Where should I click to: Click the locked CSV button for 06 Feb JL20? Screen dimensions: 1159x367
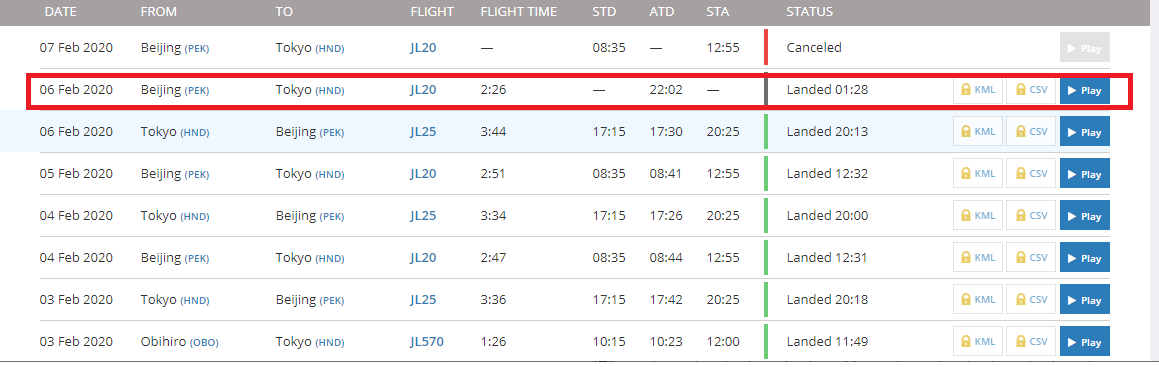[1031, 91]
